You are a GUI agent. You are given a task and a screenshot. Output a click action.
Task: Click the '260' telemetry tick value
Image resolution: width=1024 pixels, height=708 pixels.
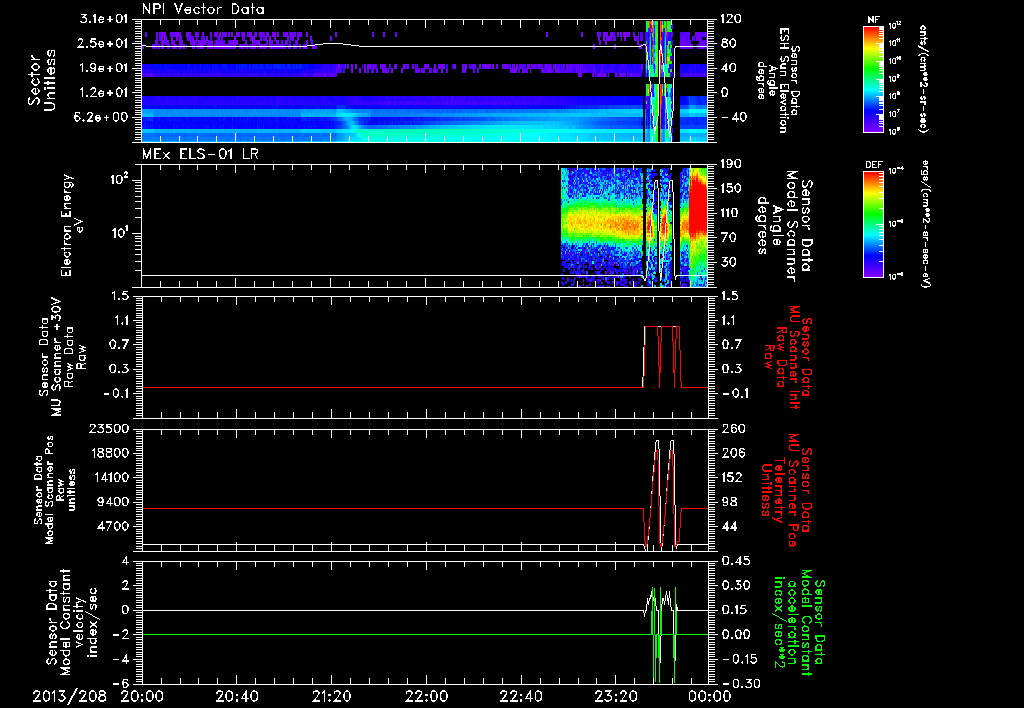[731, 428]
